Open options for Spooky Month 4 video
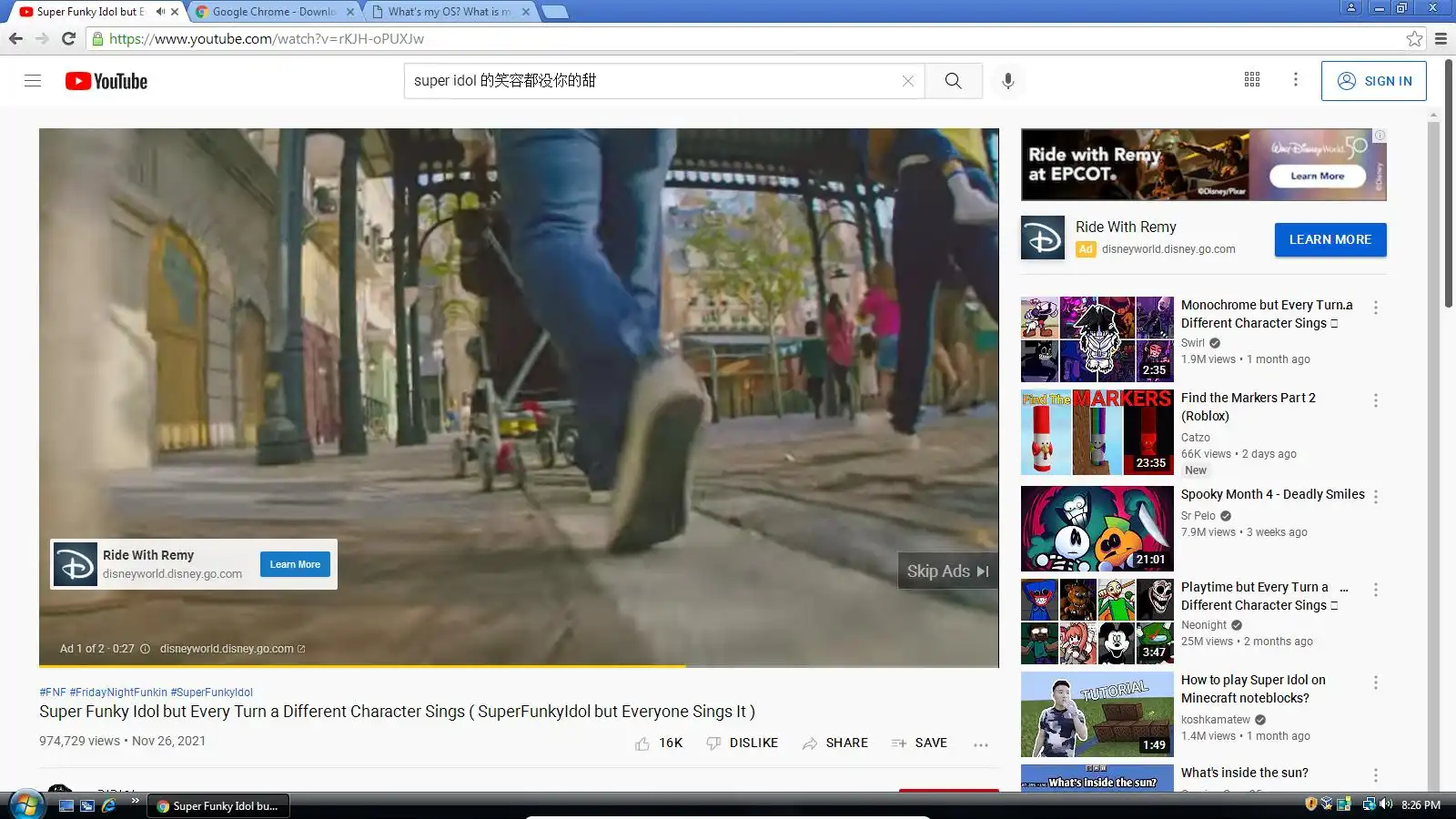 tap(1376, 497)
